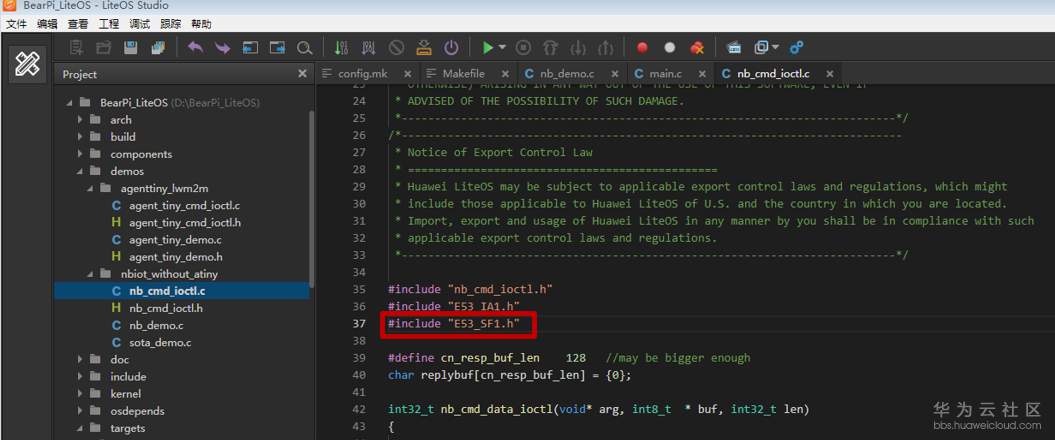This screenshot has height=440, width=1055.
Task: Click the step into debug icon
Action: [578, 48]
